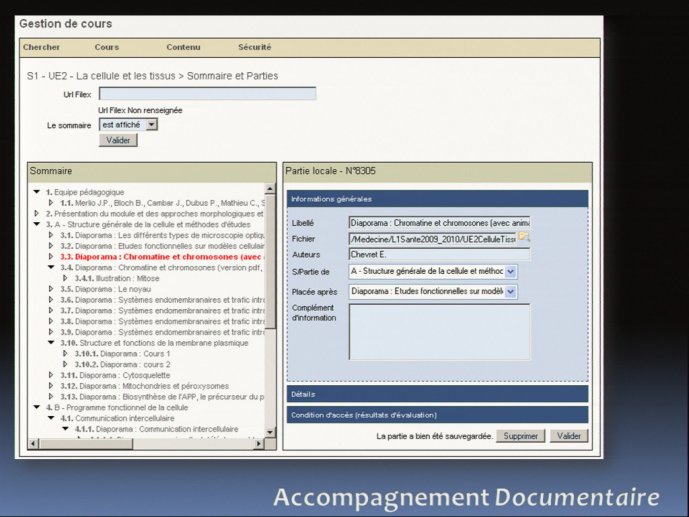Expand '3.2. Diaporama : Etudes fonctionnelles' node
This screenshot has width=689, height=517.
pyautogui.click(x=51, y=246)
